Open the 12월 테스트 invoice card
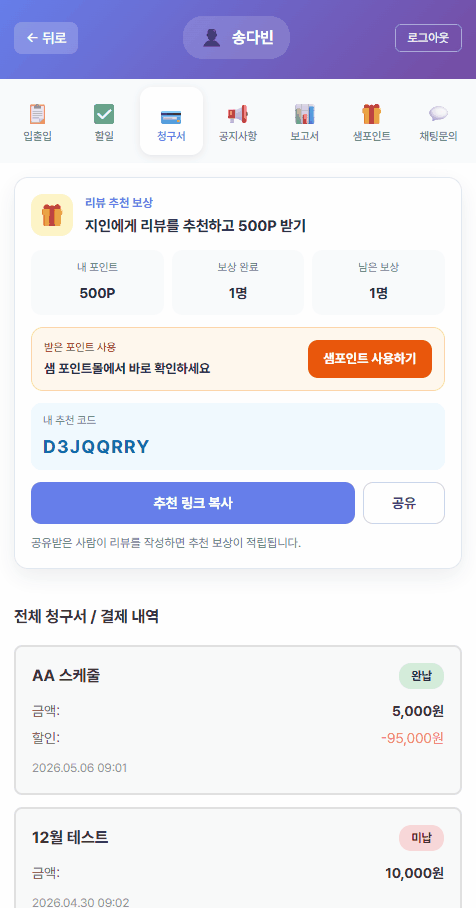This screenshot has height=908, width=476. coord(238,858)
